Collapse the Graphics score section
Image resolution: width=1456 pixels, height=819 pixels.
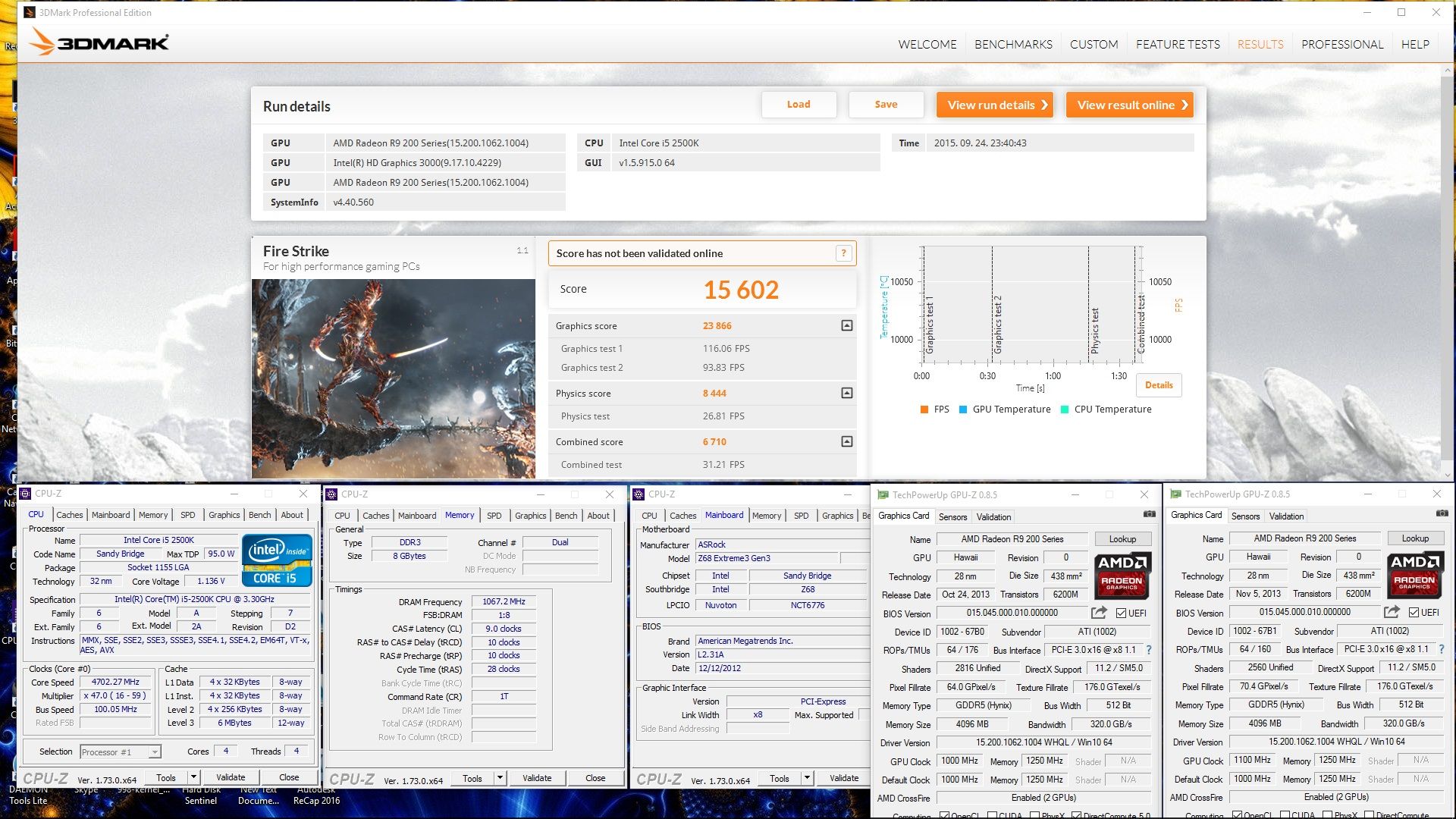(847, 326)
